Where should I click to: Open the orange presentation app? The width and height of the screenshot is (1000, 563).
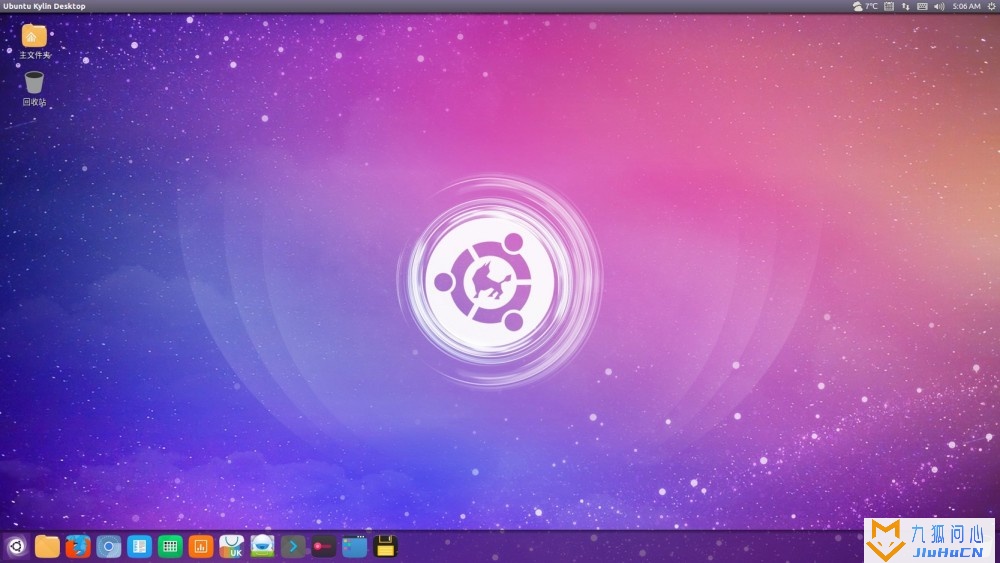tap(200, 546)
